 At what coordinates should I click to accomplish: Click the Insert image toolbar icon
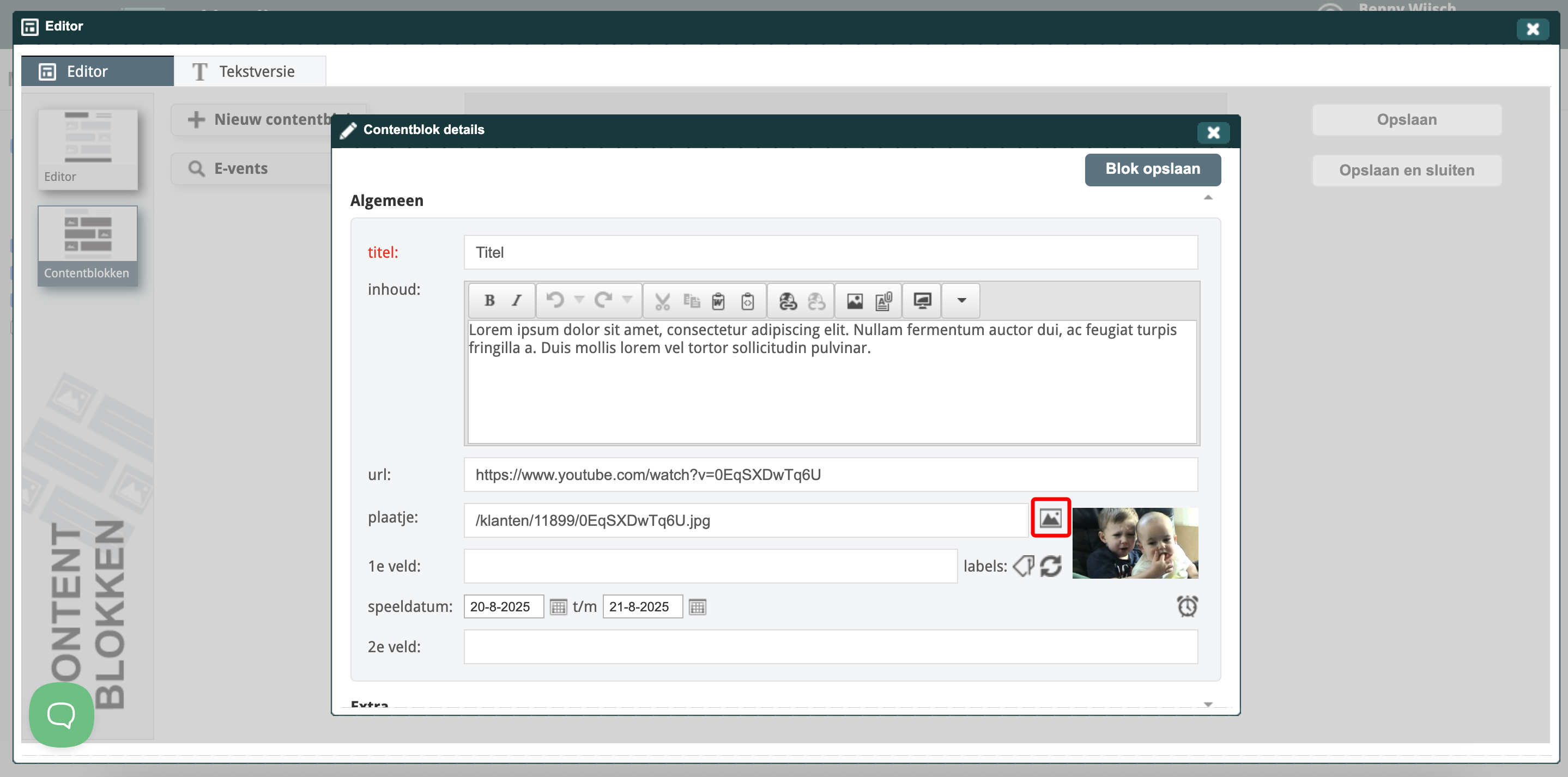(855, 301)
